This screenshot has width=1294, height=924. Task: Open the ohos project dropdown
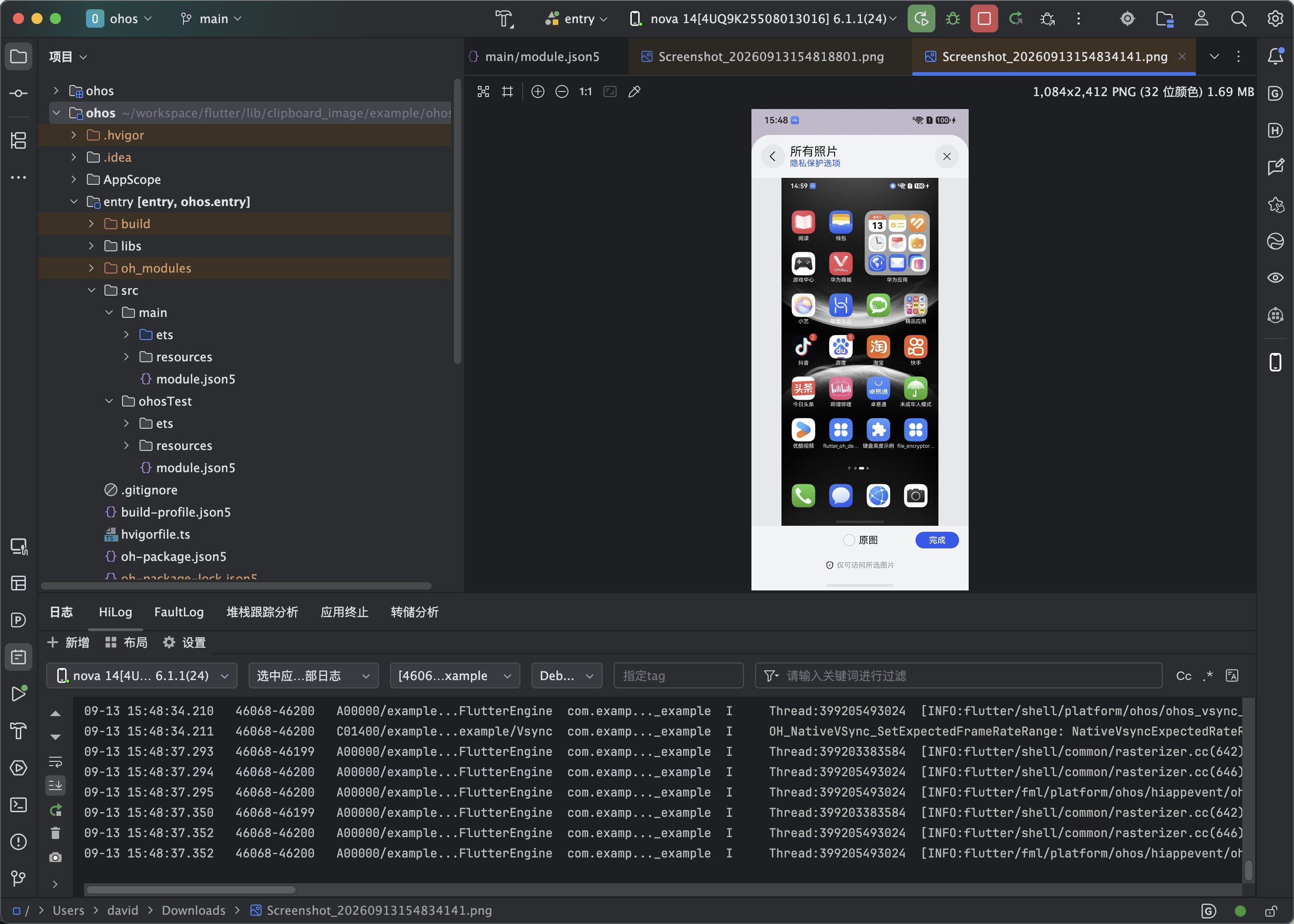pyautogui.click(x=120, y=19)
